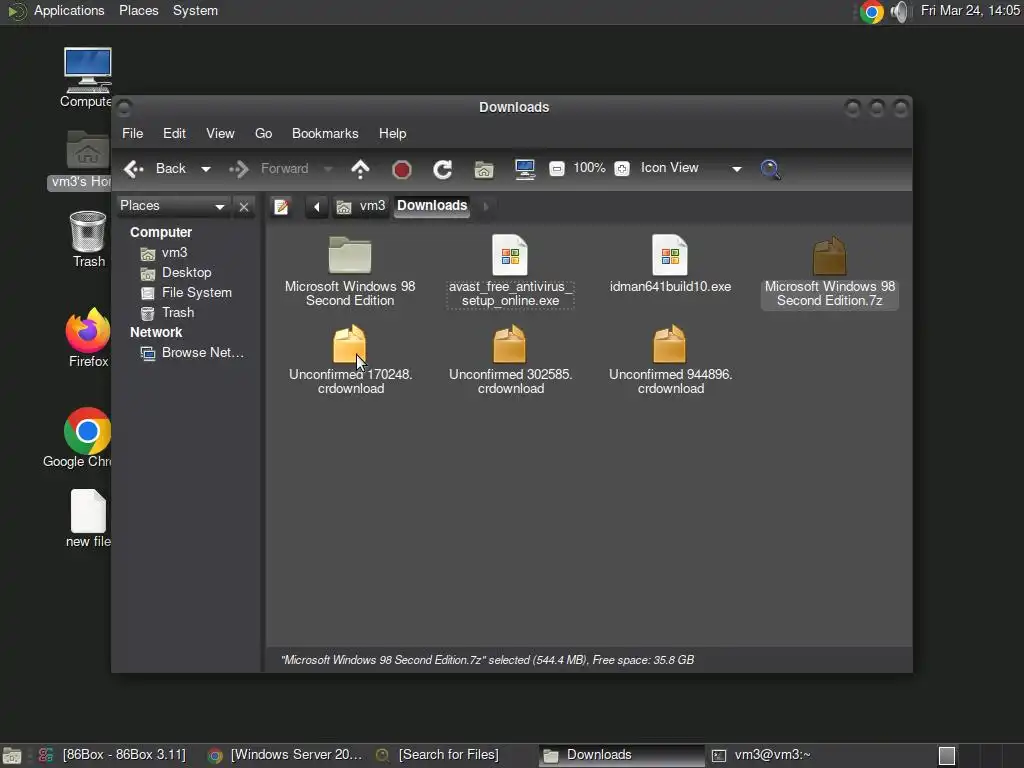Viewport: 1024px width, 768px height.
Task: Select Microsoft Windows 98 Second Edition folder
Action: pos(350,271)
